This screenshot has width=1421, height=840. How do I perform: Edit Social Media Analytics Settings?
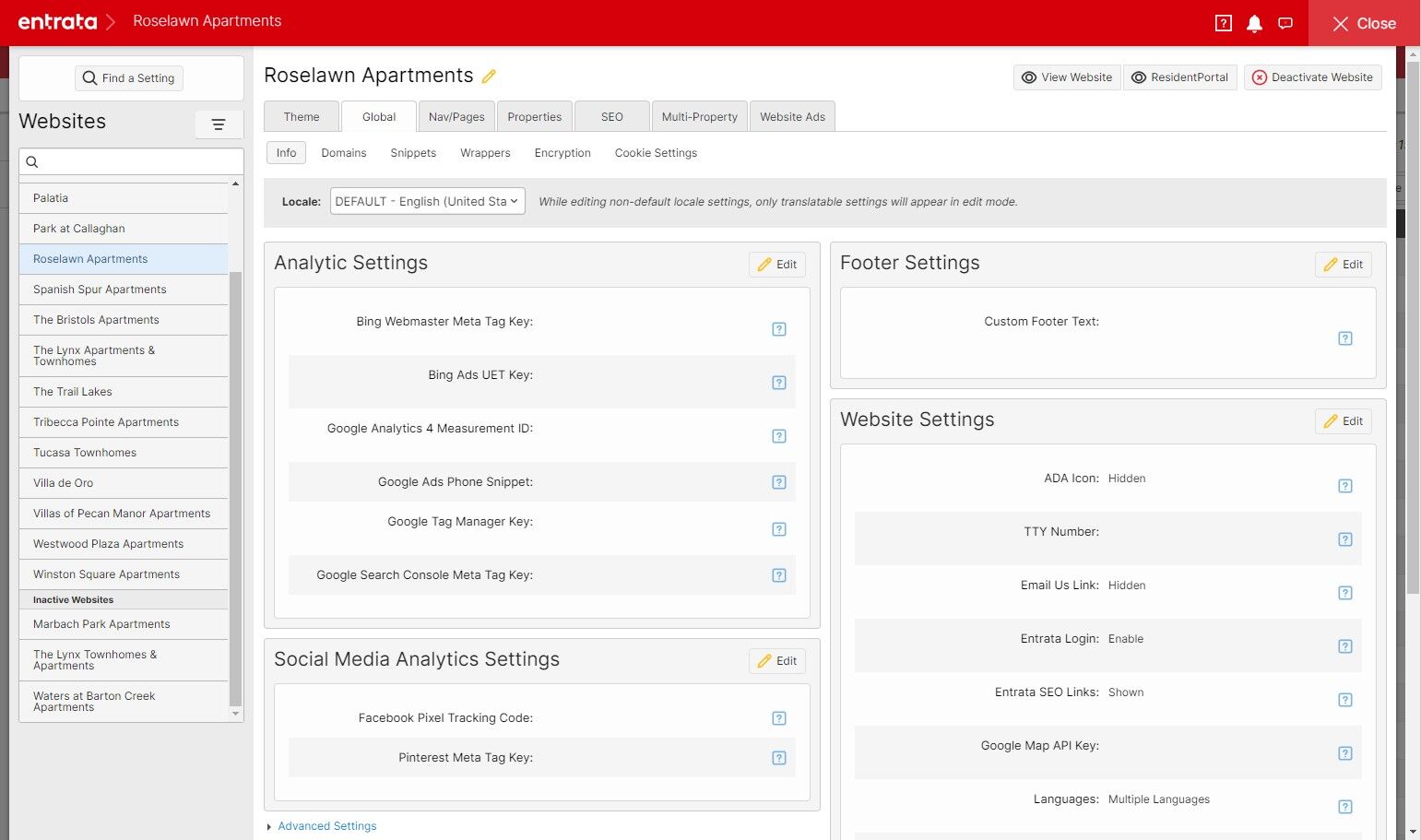(x=777, y=661)
